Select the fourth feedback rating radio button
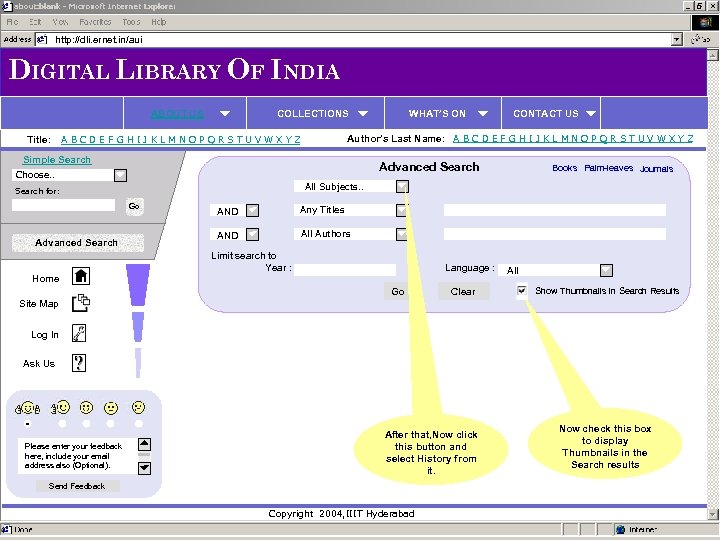720x540 pixels. (111, 424)
